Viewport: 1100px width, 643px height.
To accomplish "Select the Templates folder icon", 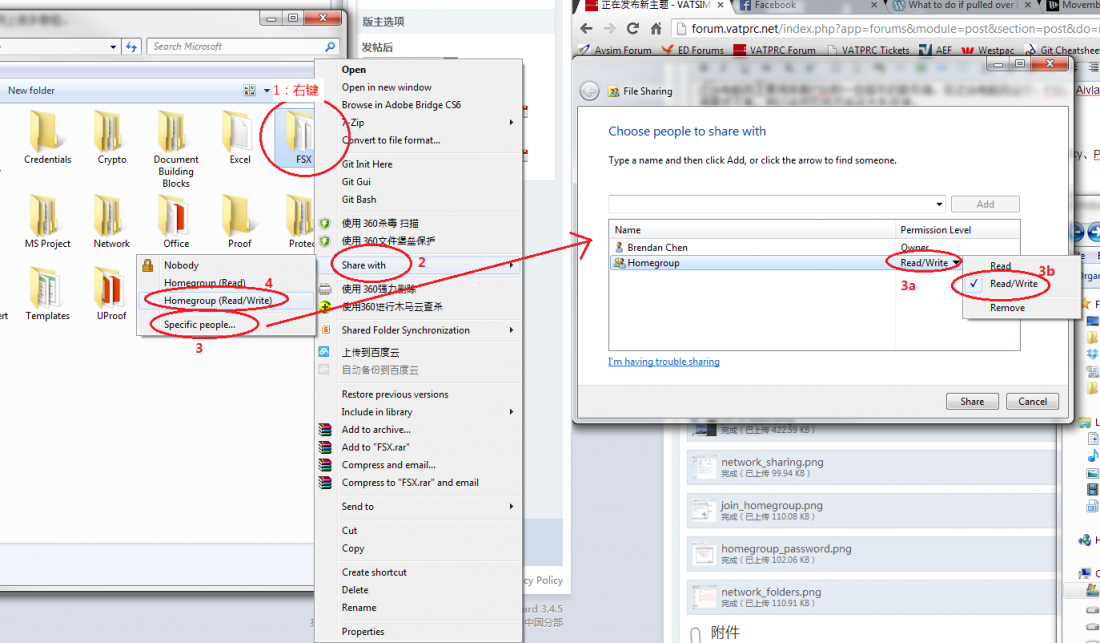I will tap(46, 287).
